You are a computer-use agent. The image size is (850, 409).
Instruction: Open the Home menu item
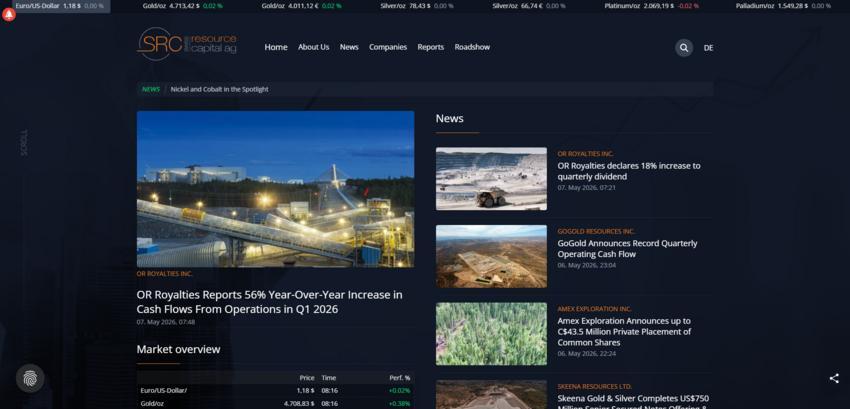click(276, 47)
